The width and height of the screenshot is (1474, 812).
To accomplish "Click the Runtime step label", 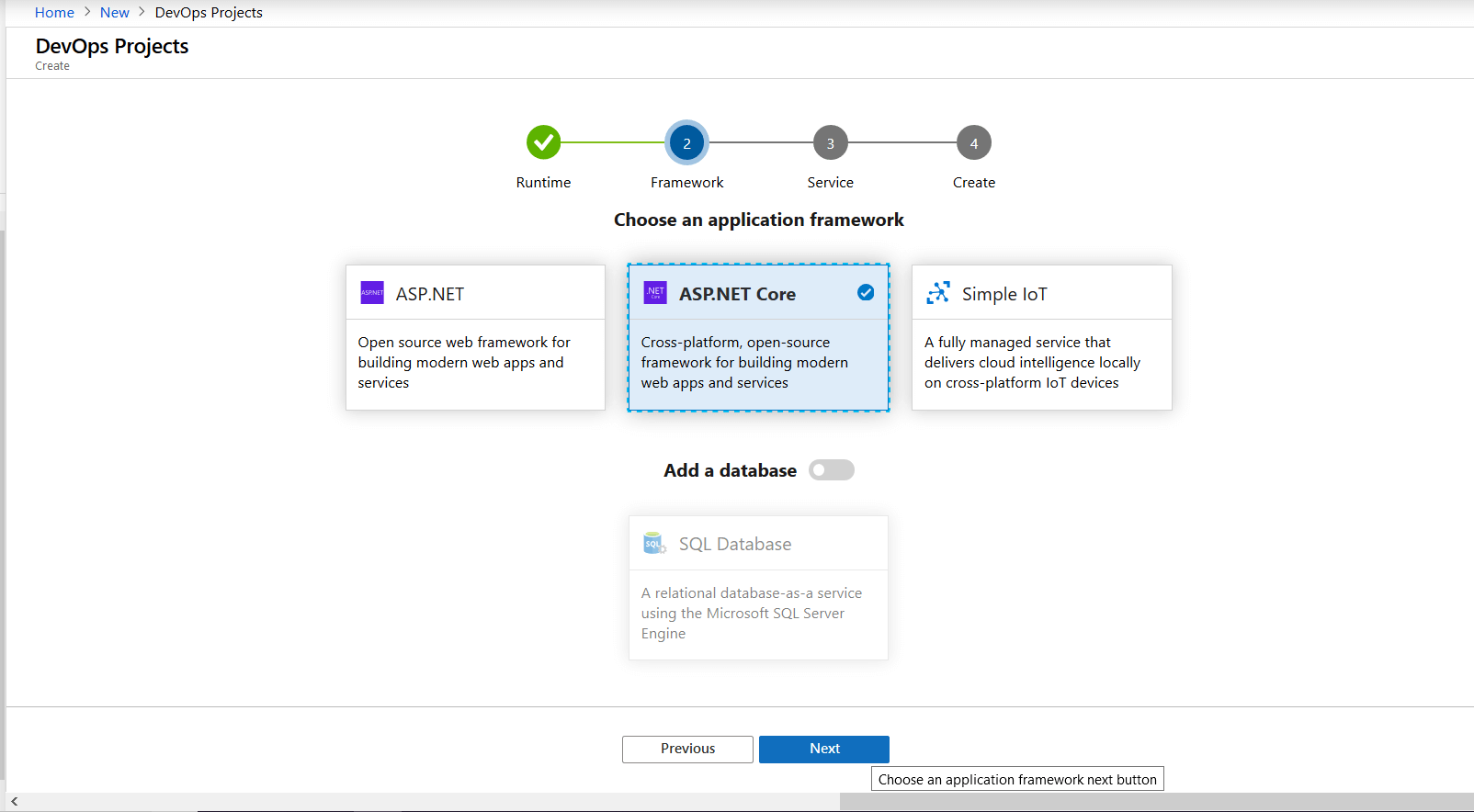I will point(543,183).
